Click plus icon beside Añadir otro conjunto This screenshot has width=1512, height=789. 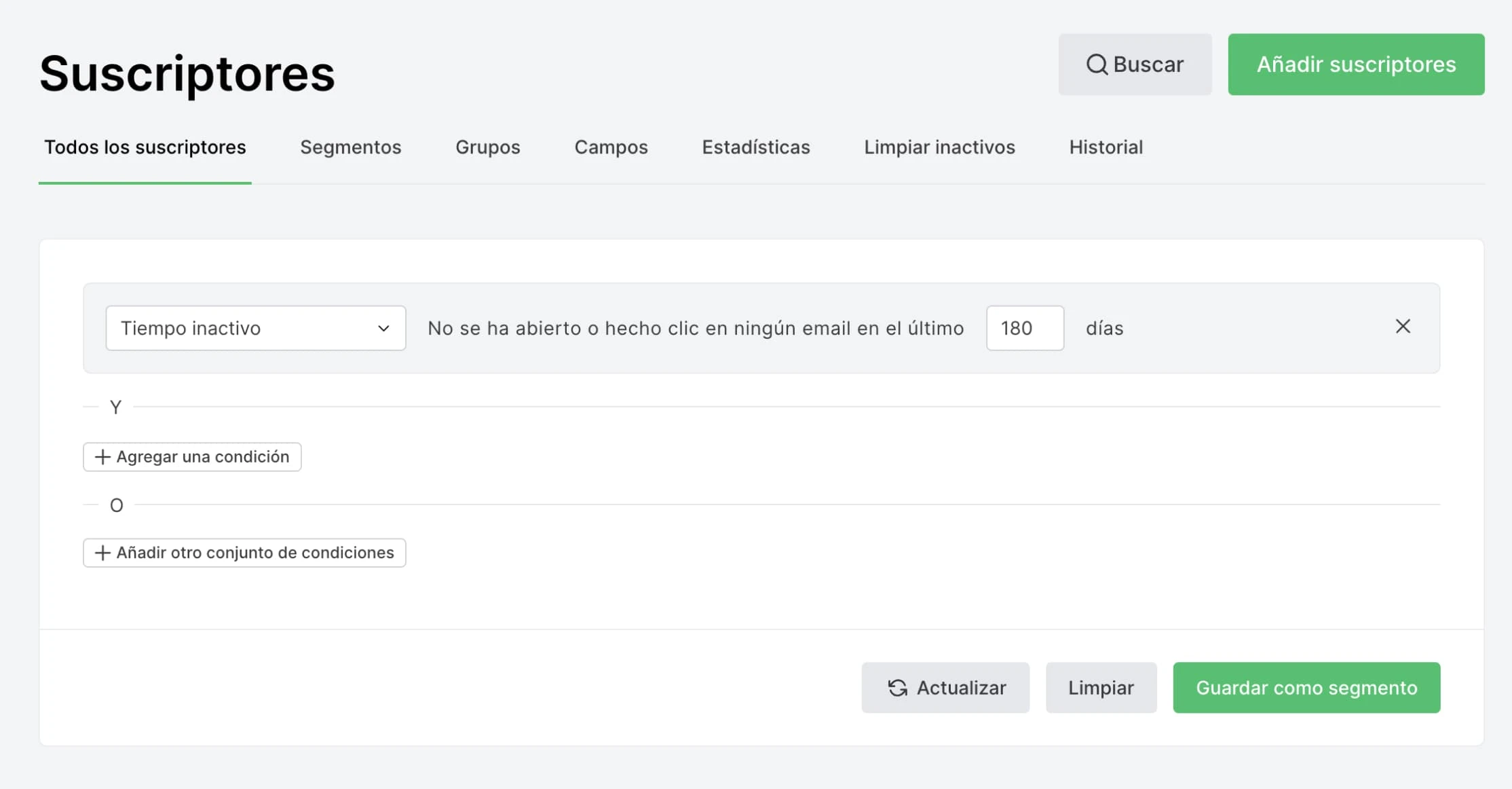[x=102, y=553]
